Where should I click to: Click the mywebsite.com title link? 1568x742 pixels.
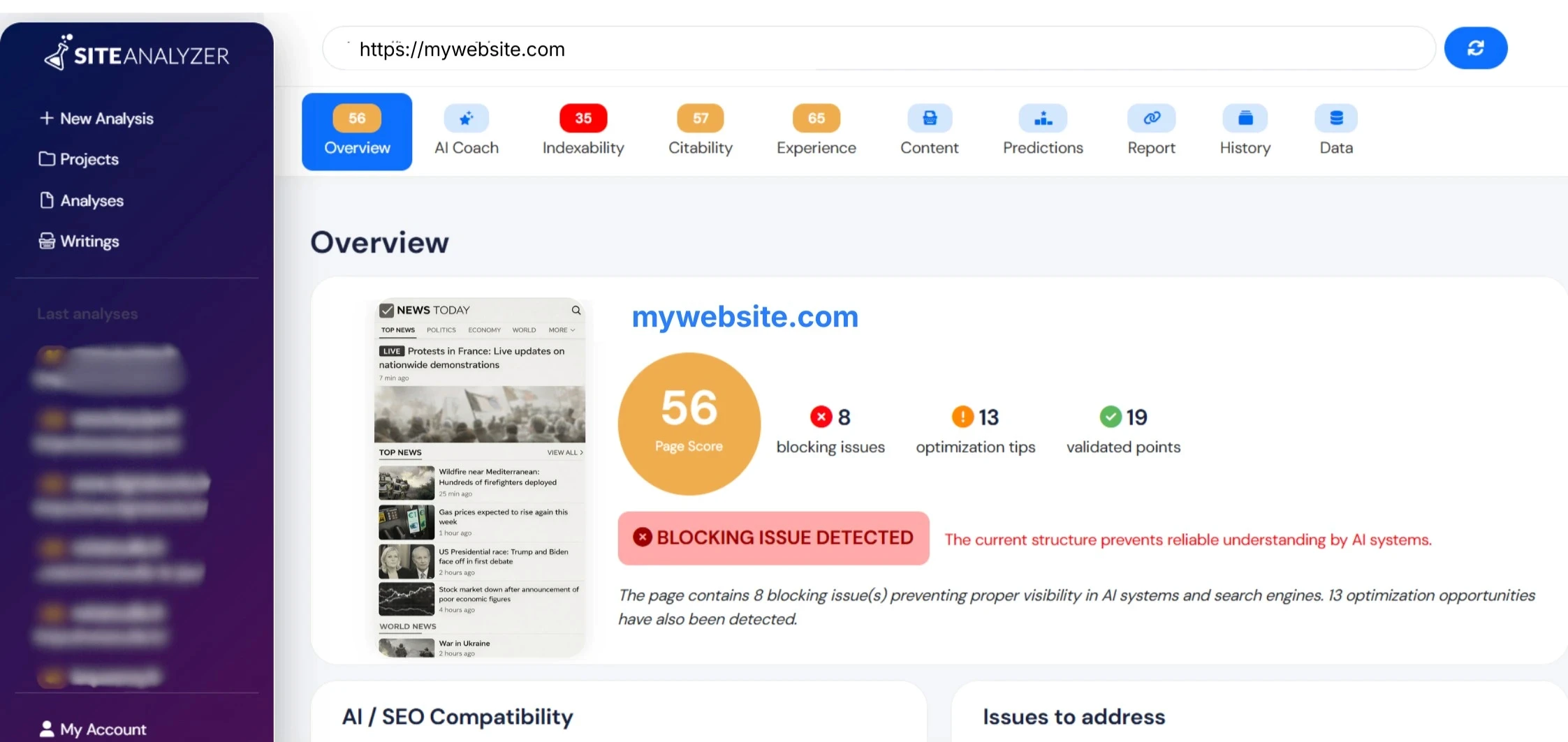pos(745,317)
